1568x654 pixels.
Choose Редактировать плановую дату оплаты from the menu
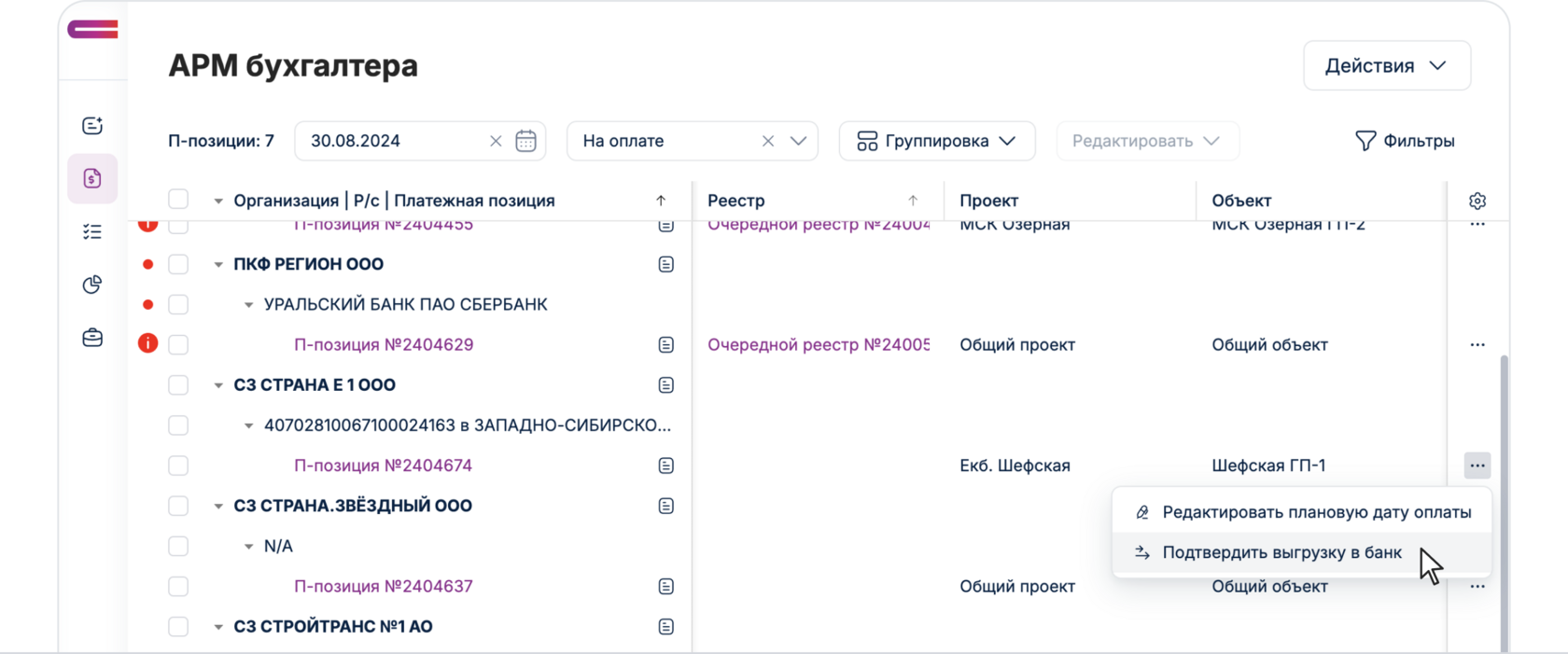tap(1316, 512)
